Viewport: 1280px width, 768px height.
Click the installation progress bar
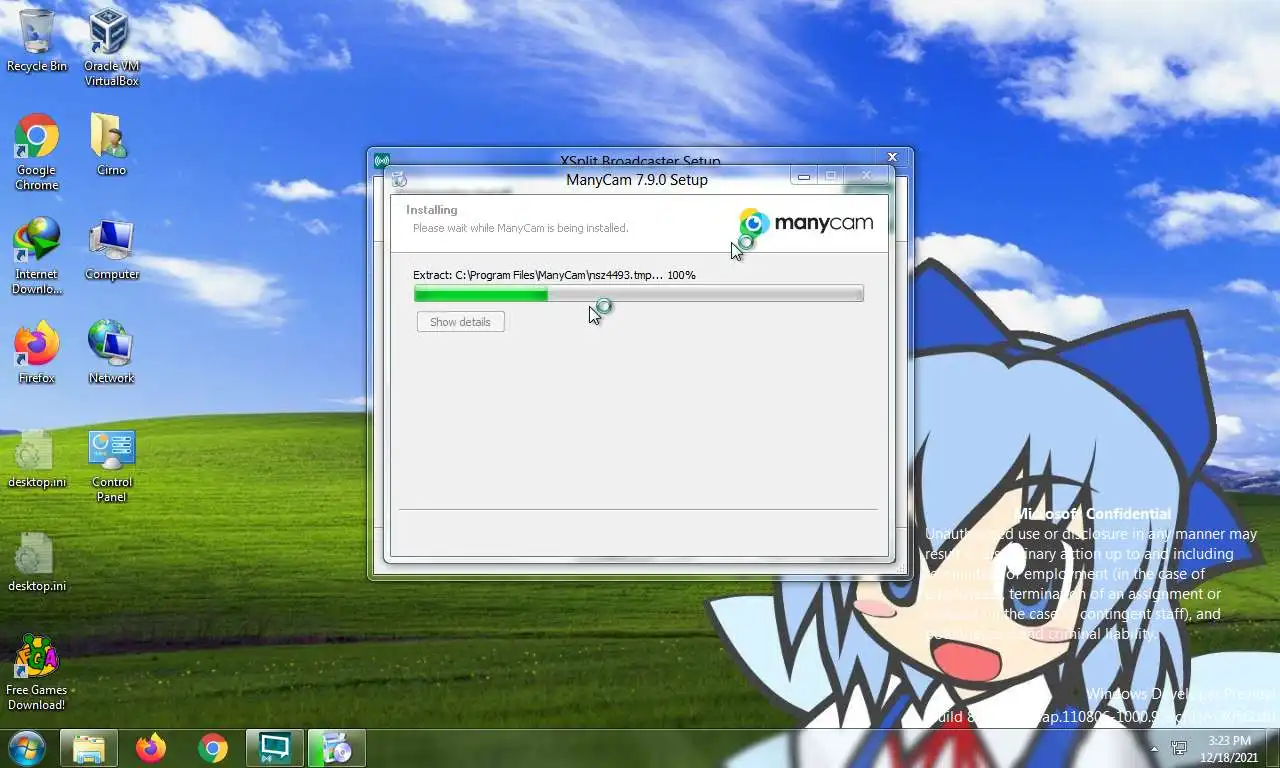click(638, 294)
